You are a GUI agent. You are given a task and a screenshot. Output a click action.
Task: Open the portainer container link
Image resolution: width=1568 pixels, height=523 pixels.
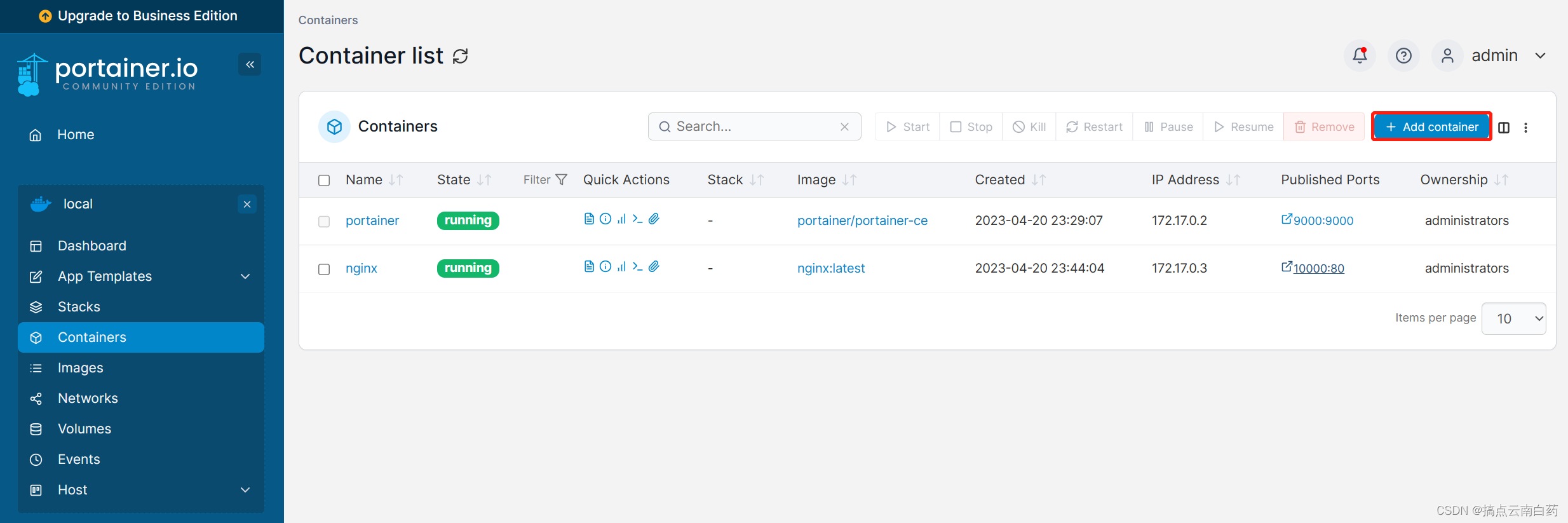pyautogui.click(x=372, y=221)
